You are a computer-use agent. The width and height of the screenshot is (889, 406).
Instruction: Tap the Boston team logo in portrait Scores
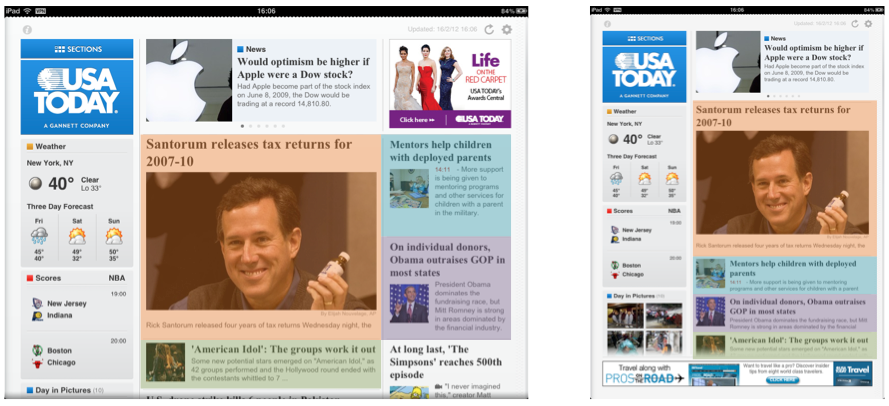point(615,265)
